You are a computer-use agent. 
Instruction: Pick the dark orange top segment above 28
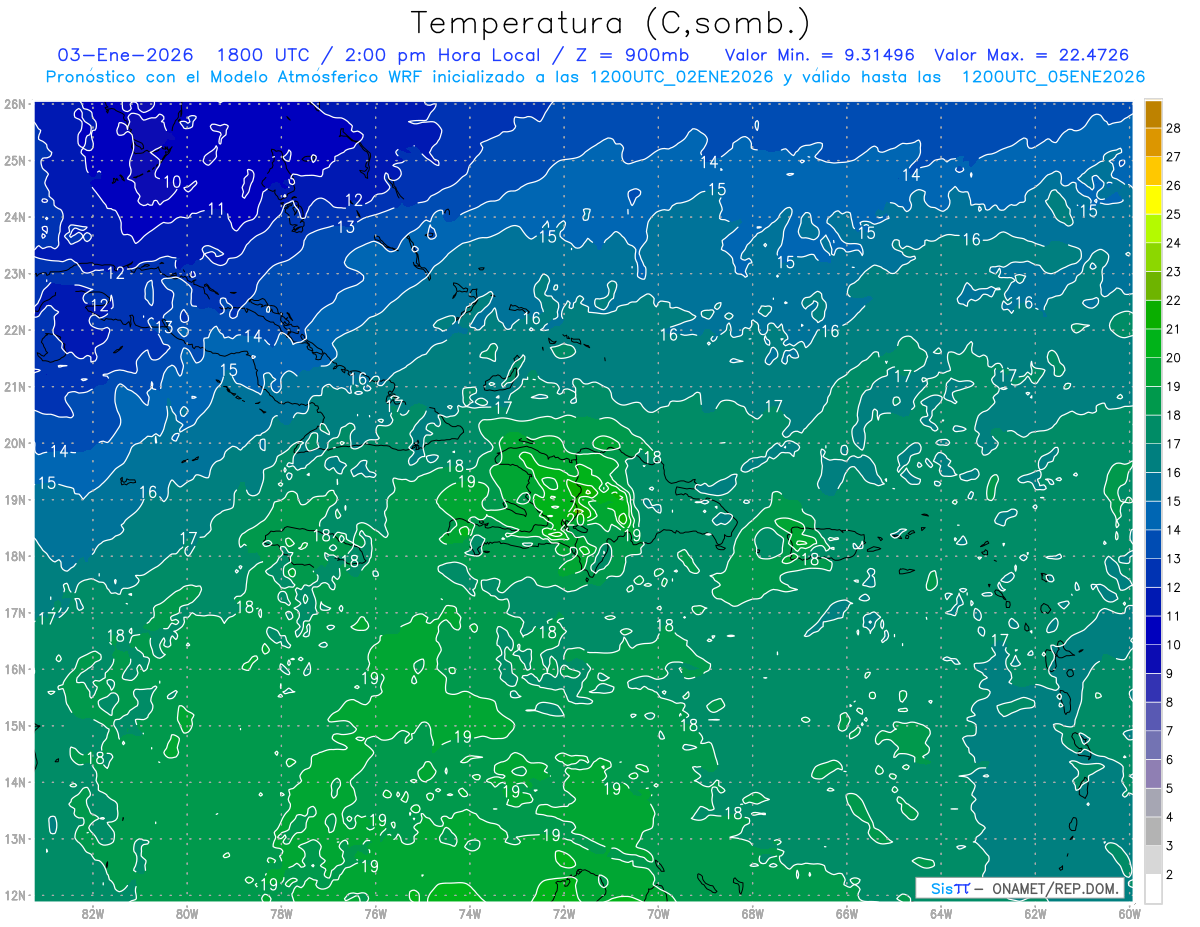click(x=1154, y=114)
